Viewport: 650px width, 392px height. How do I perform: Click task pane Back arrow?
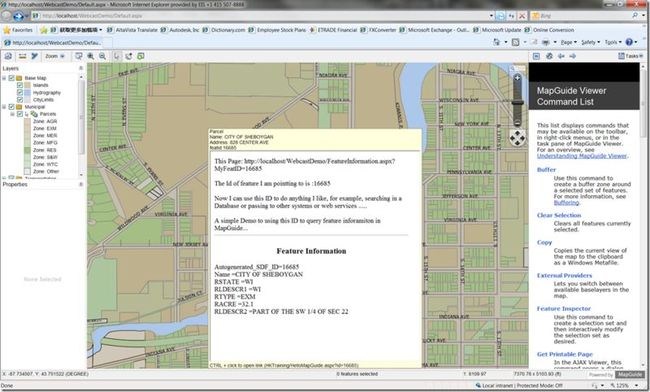point(561,56)
